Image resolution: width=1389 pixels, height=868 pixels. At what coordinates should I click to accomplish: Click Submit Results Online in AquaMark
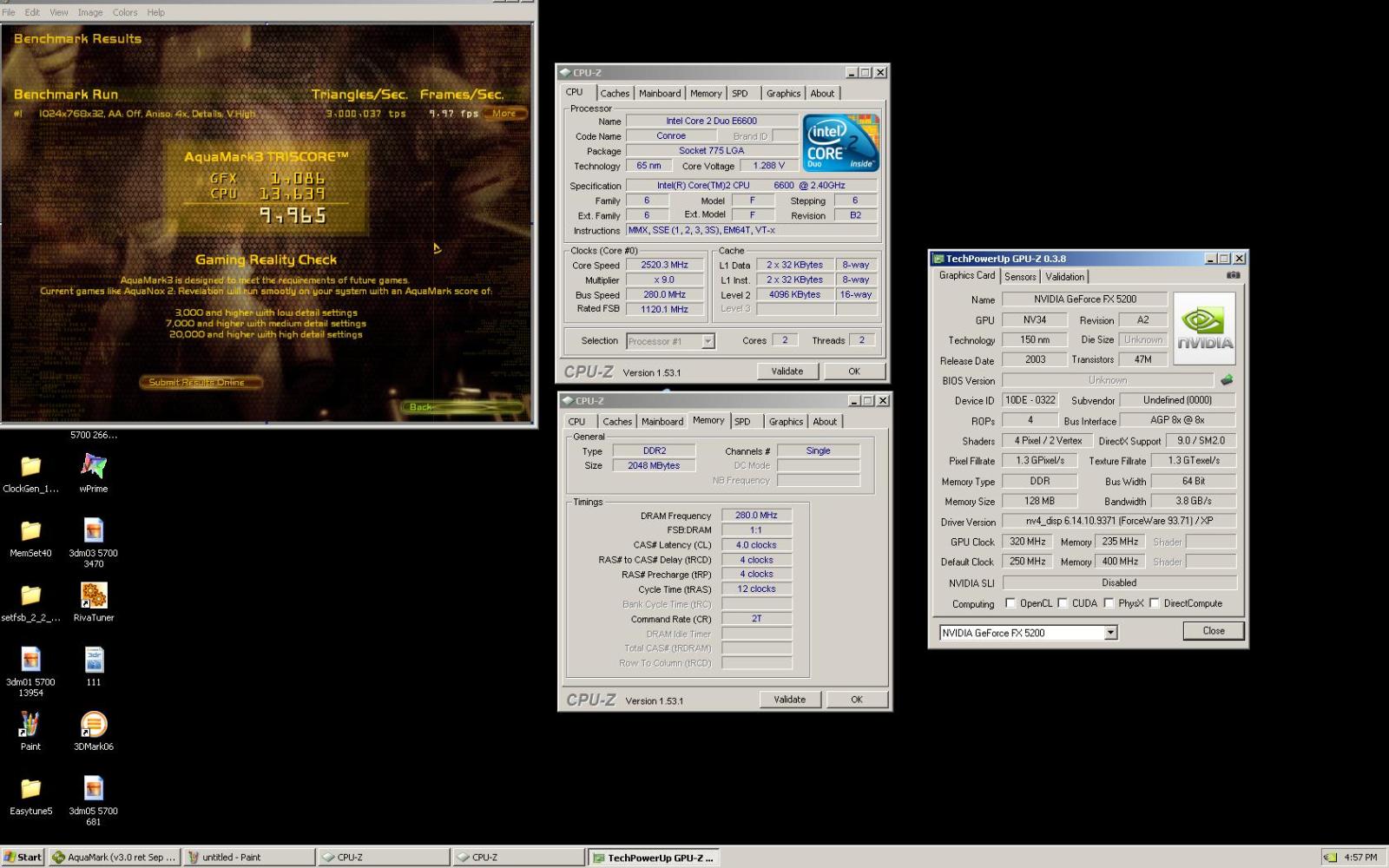pos(201,382)
